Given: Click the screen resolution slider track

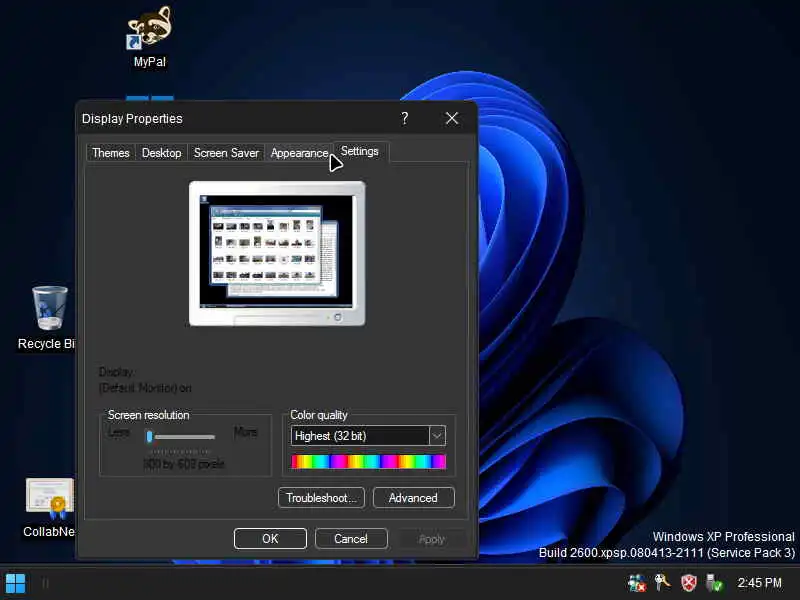Looking at the screenshot, I should [x=184, y=437].
